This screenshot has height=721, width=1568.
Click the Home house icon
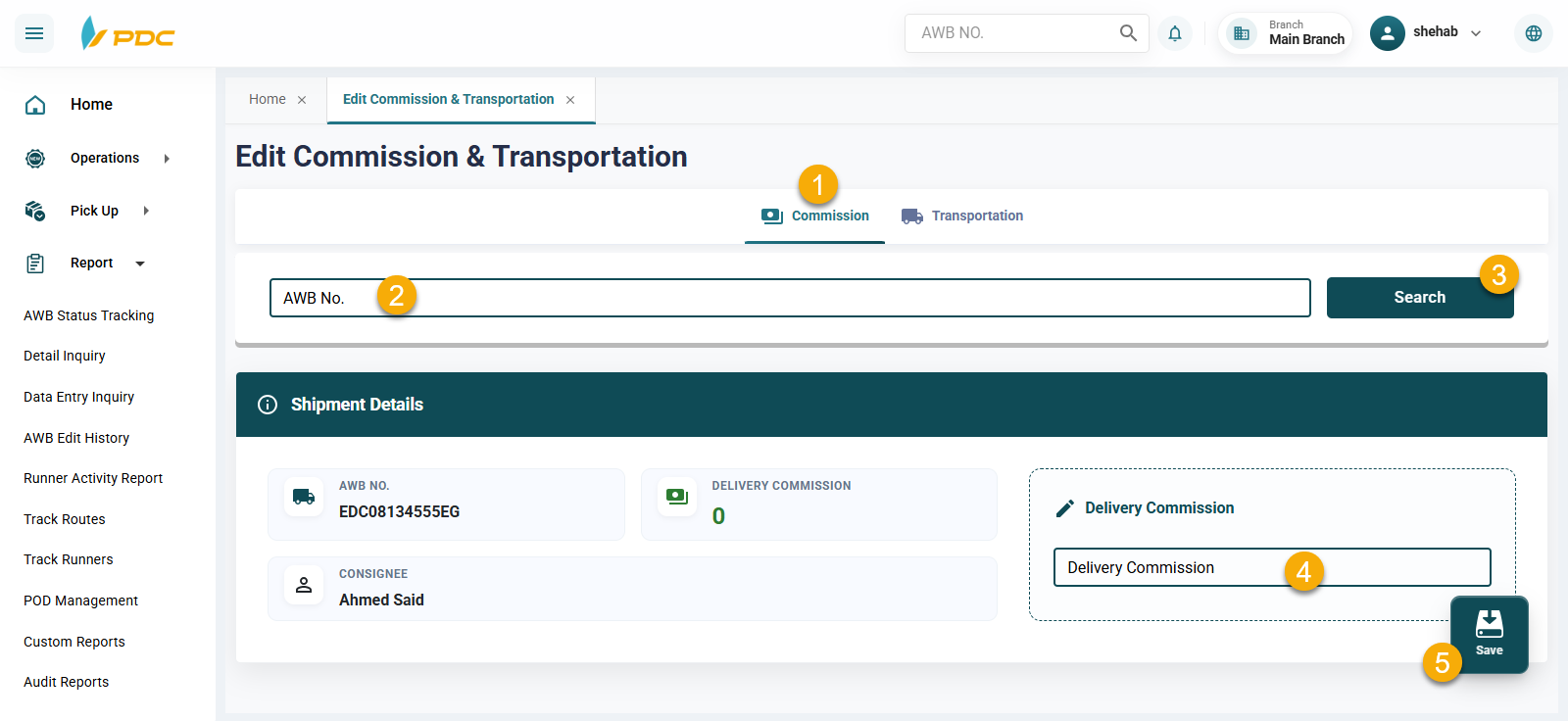click(35, 105)
